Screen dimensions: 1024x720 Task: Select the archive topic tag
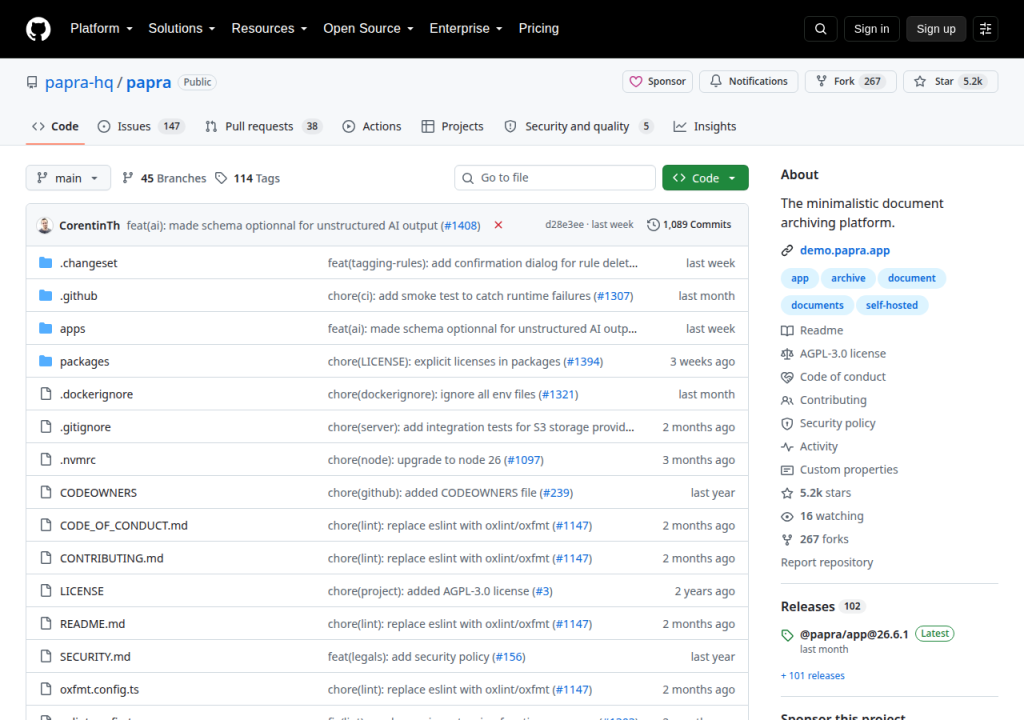pos(848,278)
